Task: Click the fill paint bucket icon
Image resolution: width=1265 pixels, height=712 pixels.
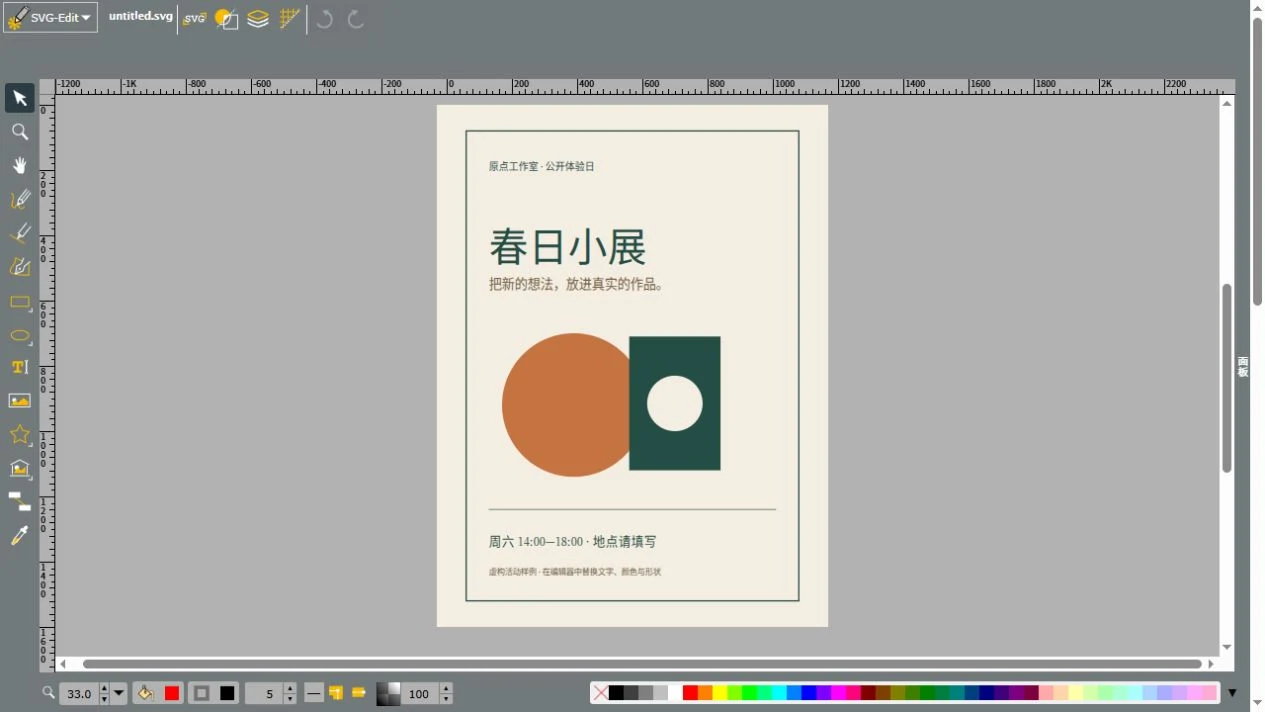Action: [146, 693]
